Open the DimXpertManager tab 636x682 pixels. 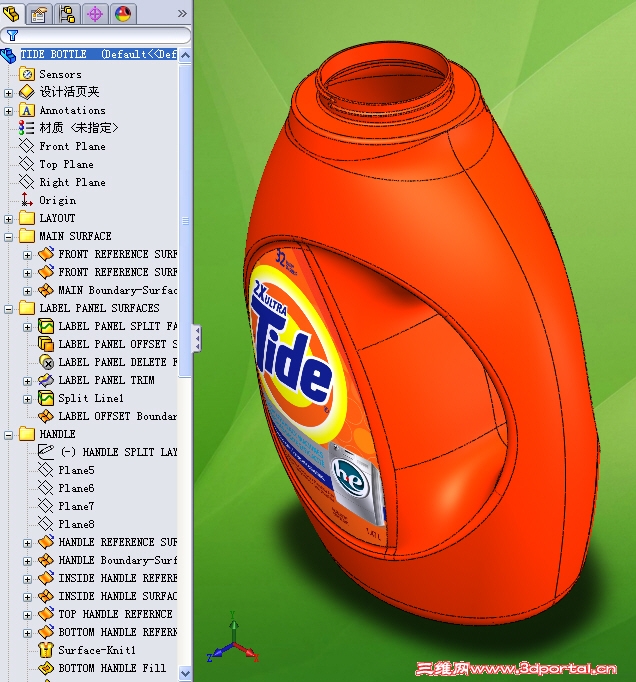pyautogui.click(x=95, y=14)
